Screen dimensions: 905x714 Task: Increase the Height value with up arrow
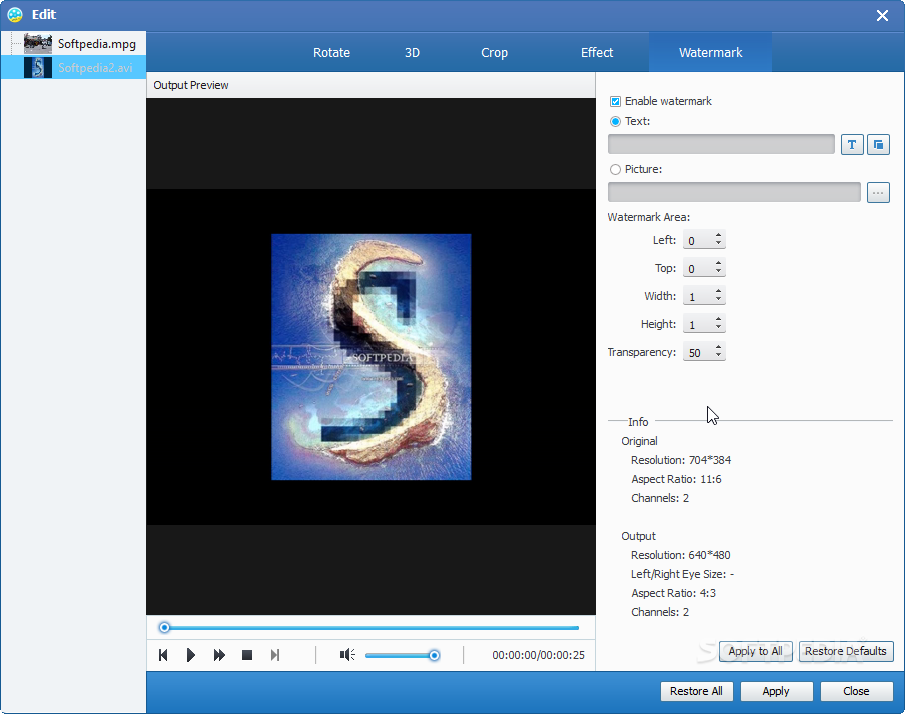[719, 320]
